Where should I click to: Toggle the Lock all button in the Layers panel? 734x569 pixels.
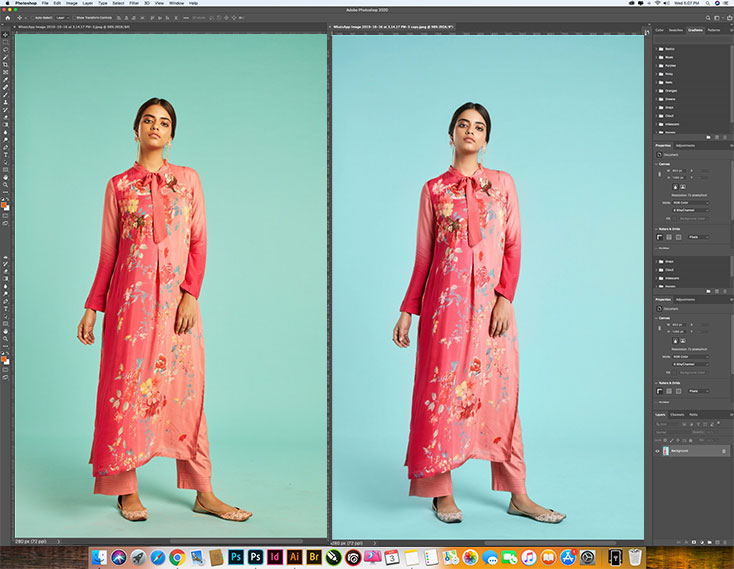click(690, 440)
